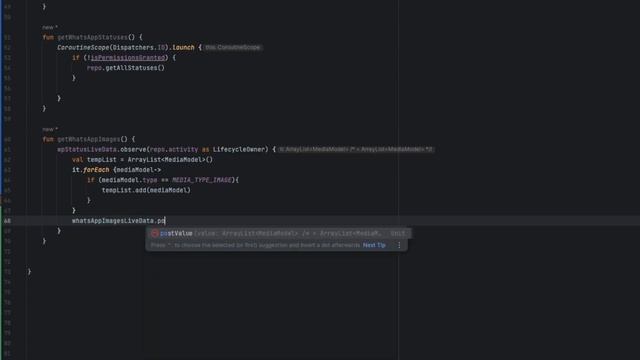Screen dimensions: 640x360
Task: Click the 'new *' hint above getWhatsAppStatuses
Action: click(x=50, y=27)
